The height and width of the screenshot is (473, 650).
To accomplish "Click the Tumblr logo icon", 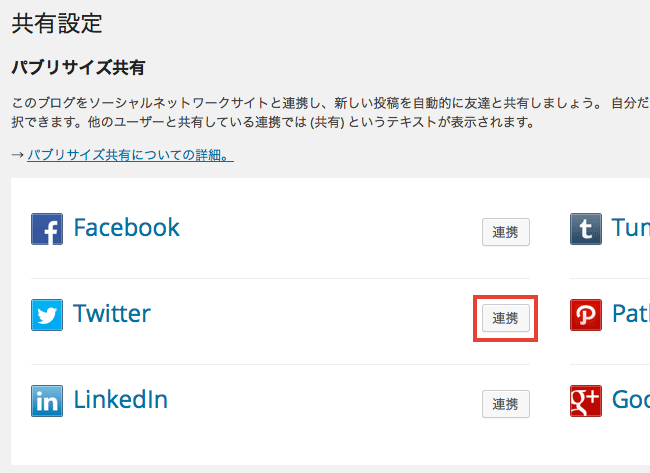I will coord(586,229).
